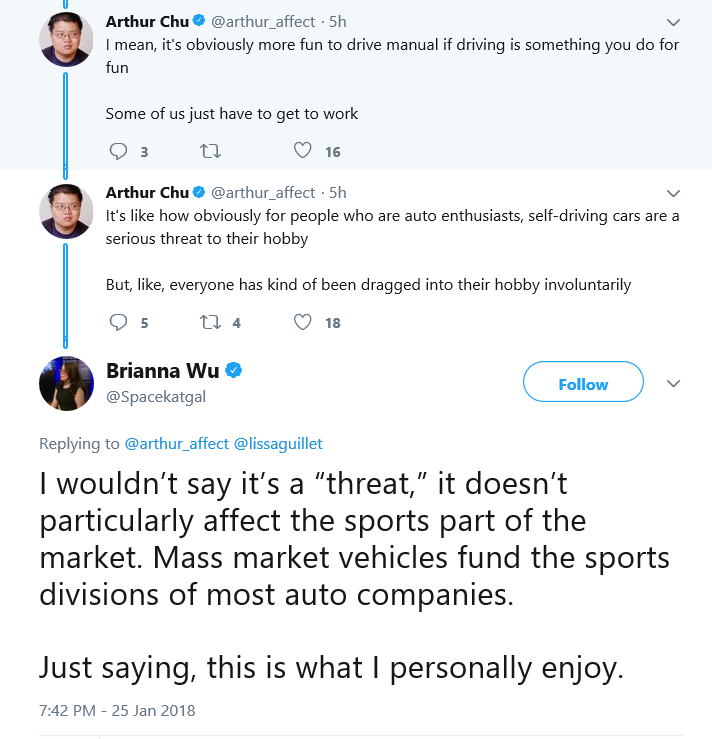Open the 7:42 PM - 25 Jan 2018 timestamp
Viewport: 712px width, 739px height.
pos(117,711)
